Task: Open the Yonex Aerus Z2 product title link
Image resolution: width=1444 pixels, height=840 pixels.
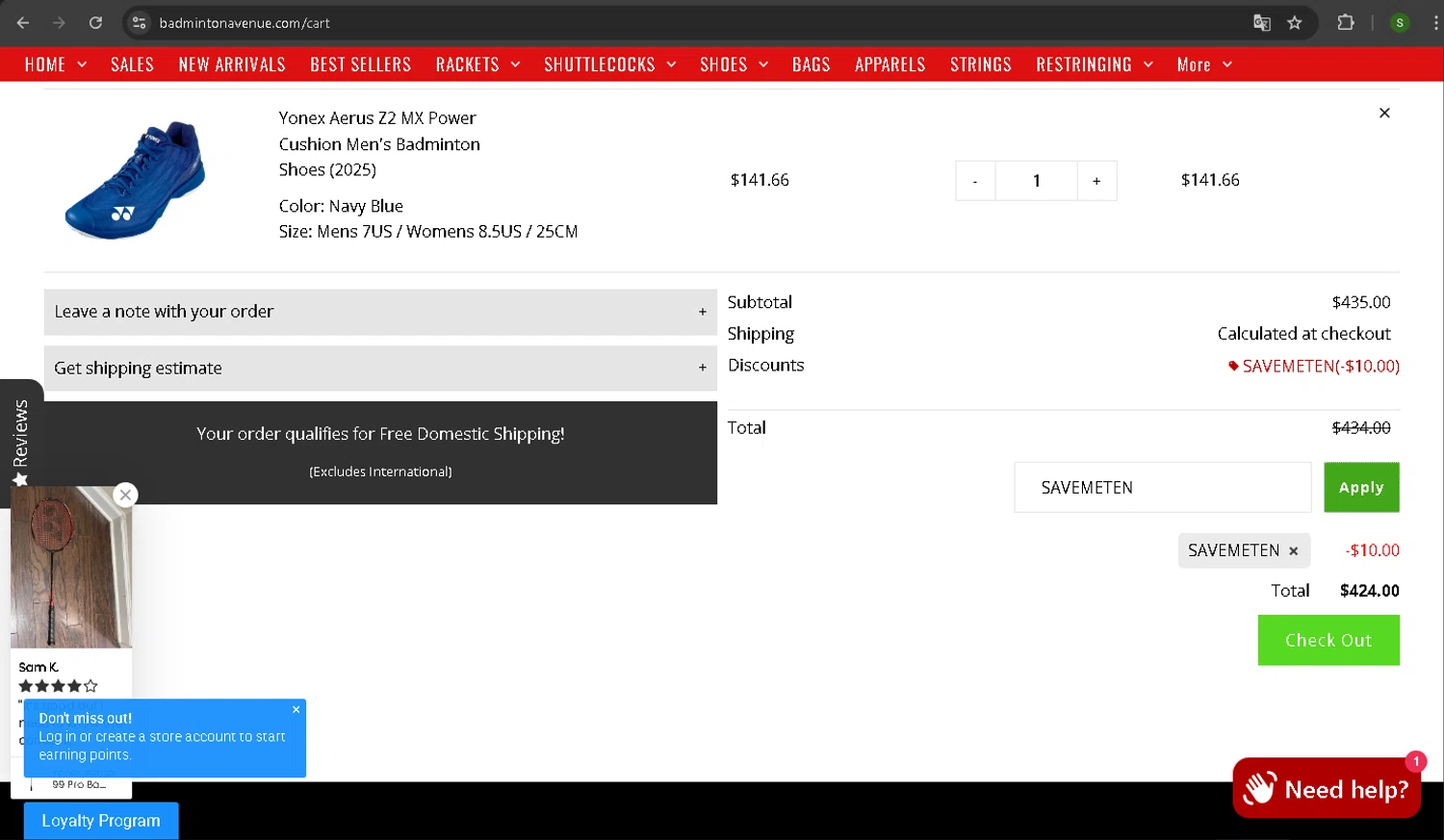Action: point(379,144)
